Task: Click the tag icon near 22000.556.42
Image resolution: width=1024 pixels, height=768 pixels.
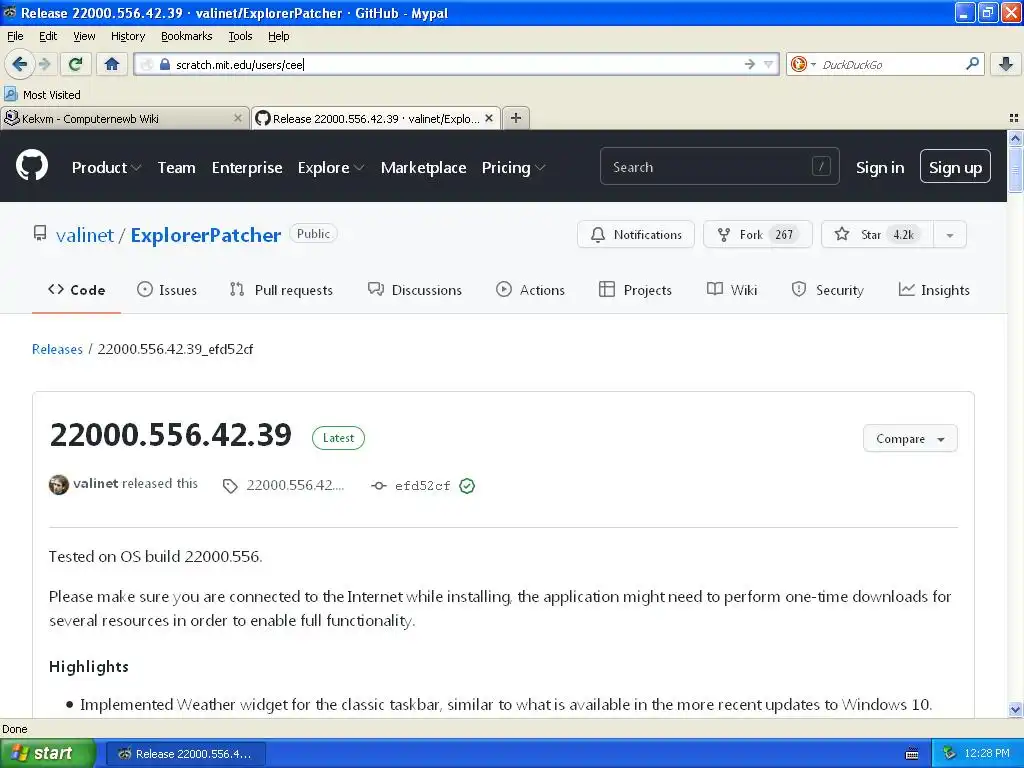Action: pyautogui.click(x=230, y=486)
